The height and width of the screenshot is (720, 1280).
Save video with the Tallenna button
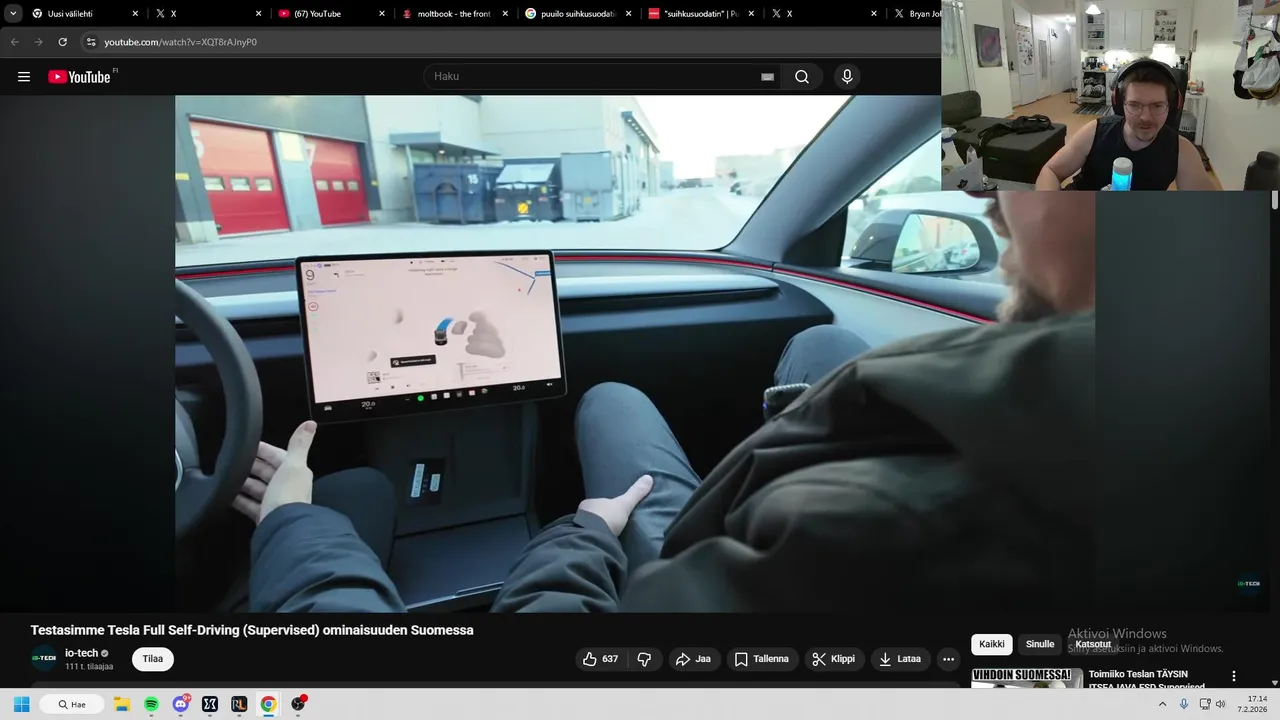tap(762, 659)
